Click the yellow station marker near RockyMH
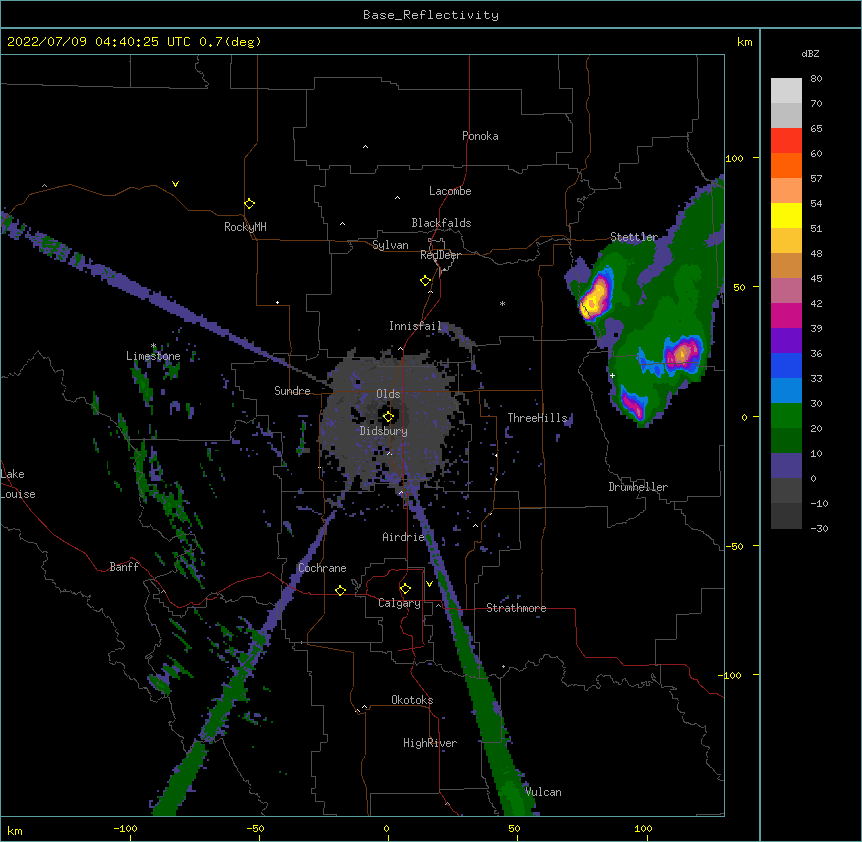Viewport: 862px width, 842px height. tap(249, 203)
